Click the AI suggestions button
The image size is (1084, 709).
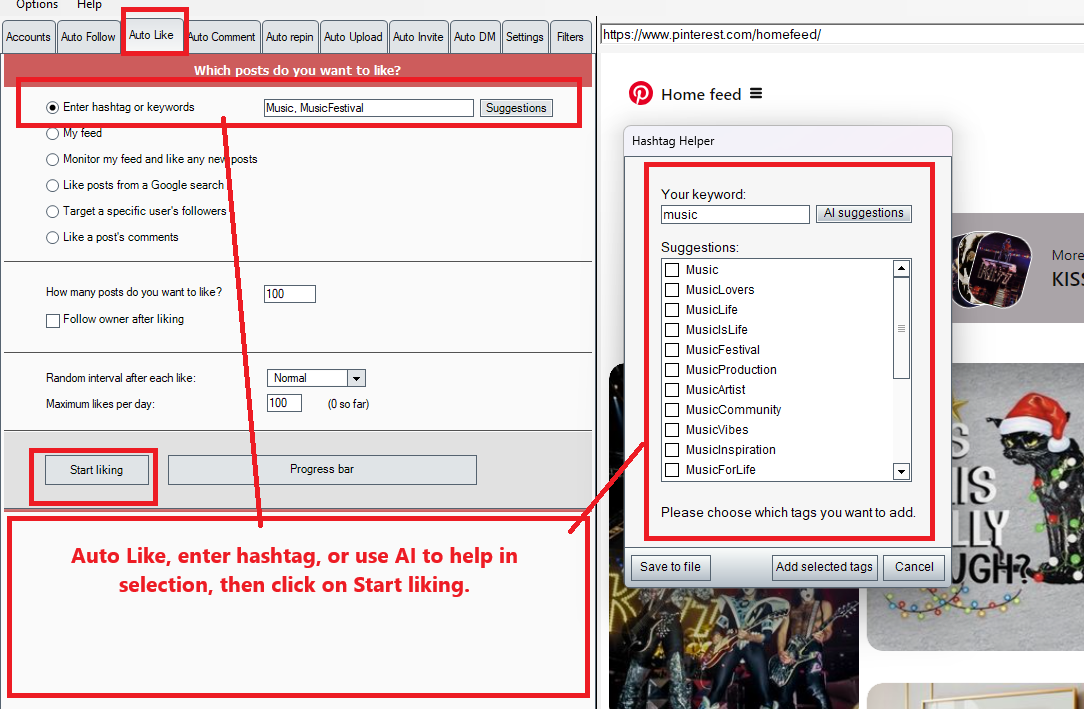tap(863, 213)
